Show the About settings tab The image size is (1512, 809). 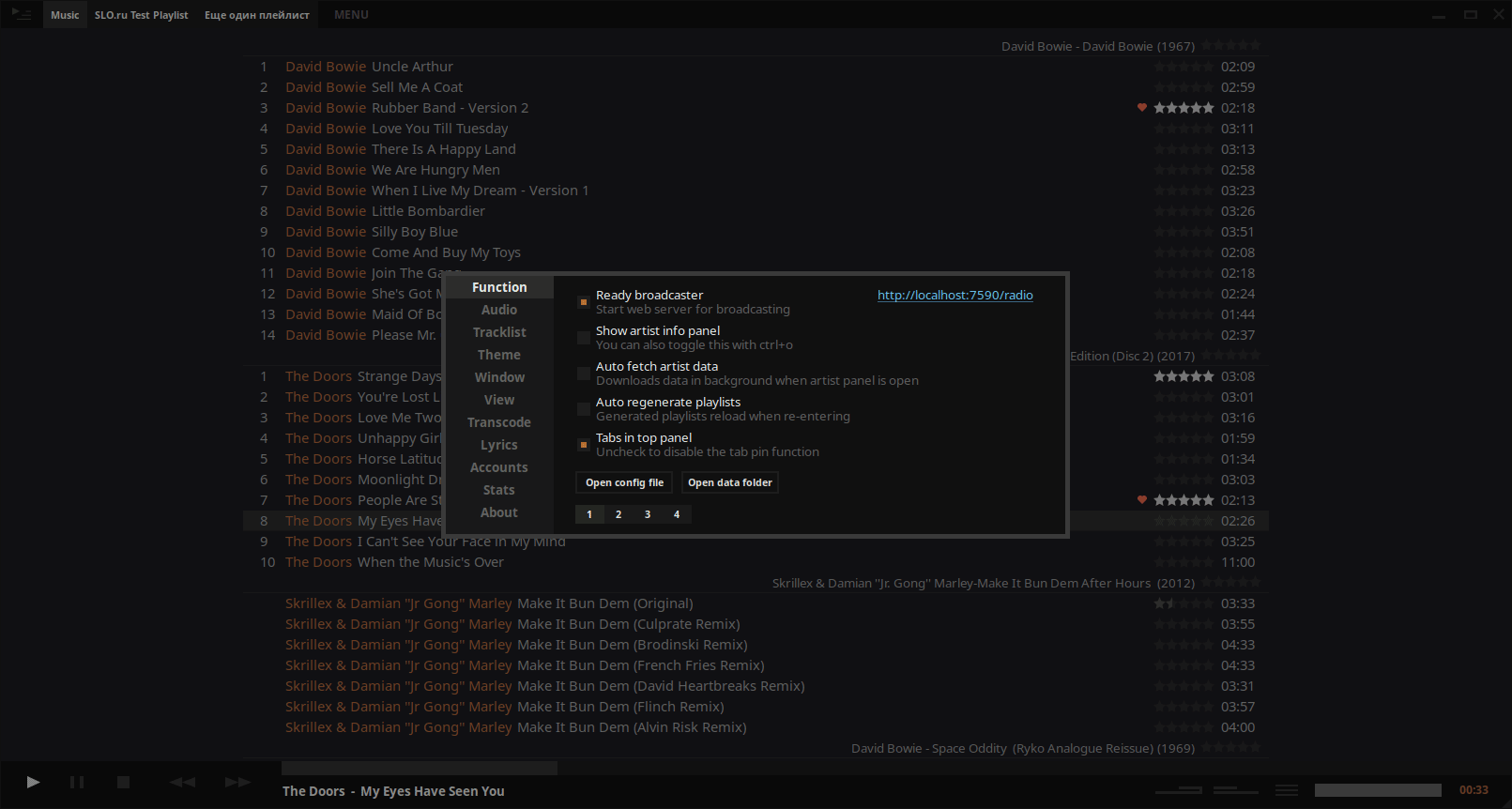click(499, 512)
